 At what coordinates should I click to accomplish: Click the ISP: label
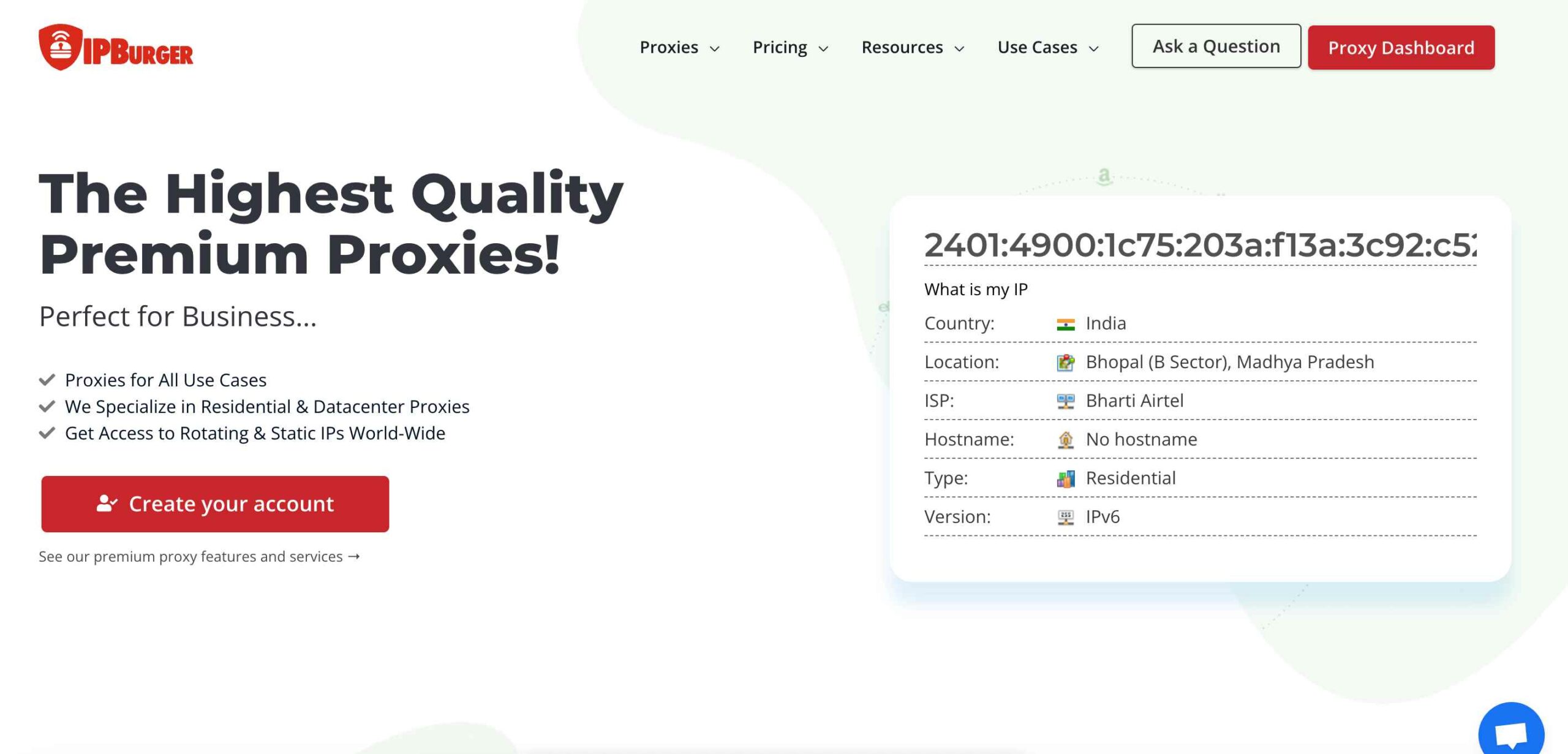coord(939,401)
